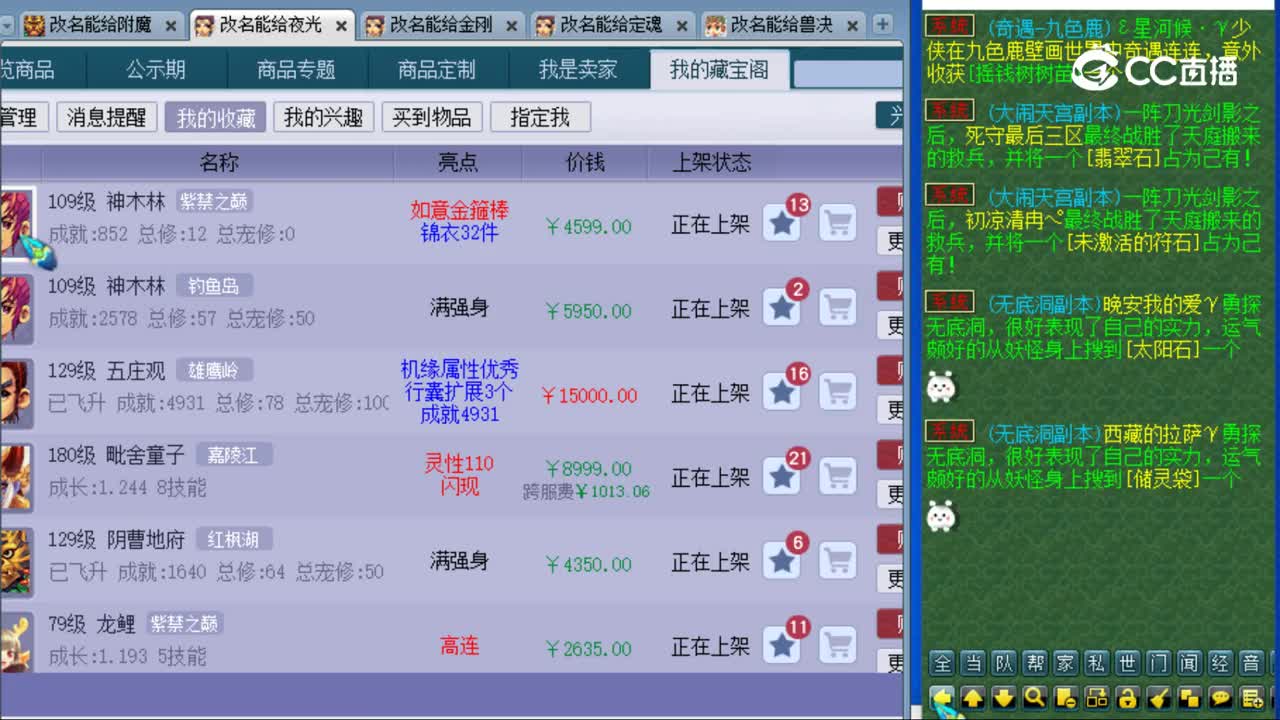The image size is (1280, 720).
Task: Select the 私 chat channel button
Action: 1097,663
